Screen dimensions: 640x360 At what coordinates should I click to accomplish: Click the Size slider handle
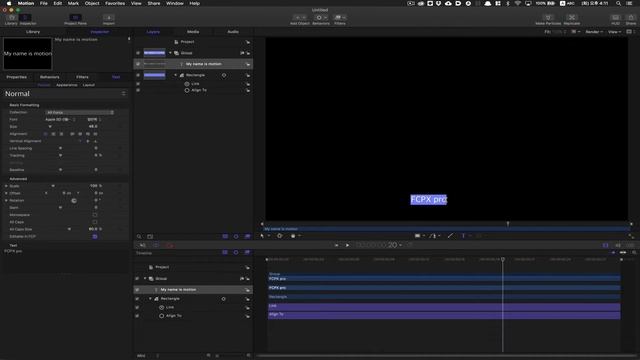[x=50, y=127]
